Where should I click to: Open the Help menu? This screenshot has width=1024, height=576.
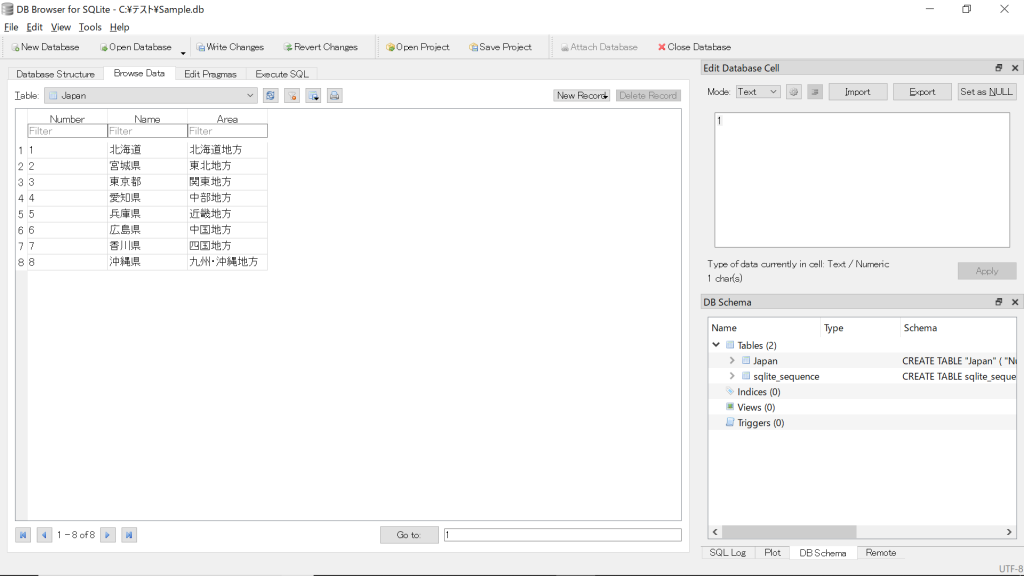pyautogui.click(x=120, y=27)
